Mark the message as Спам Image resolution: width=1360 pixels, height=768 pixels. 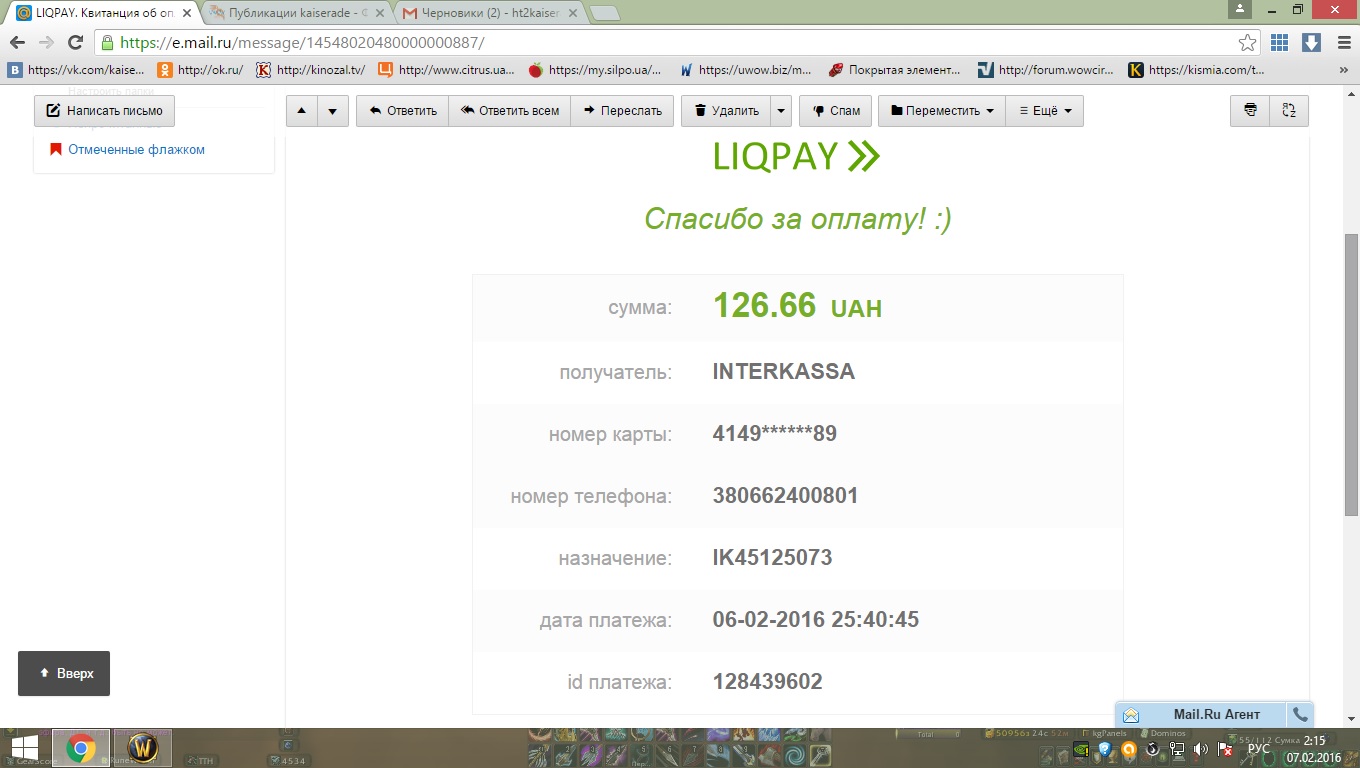[x=835, y=111]
